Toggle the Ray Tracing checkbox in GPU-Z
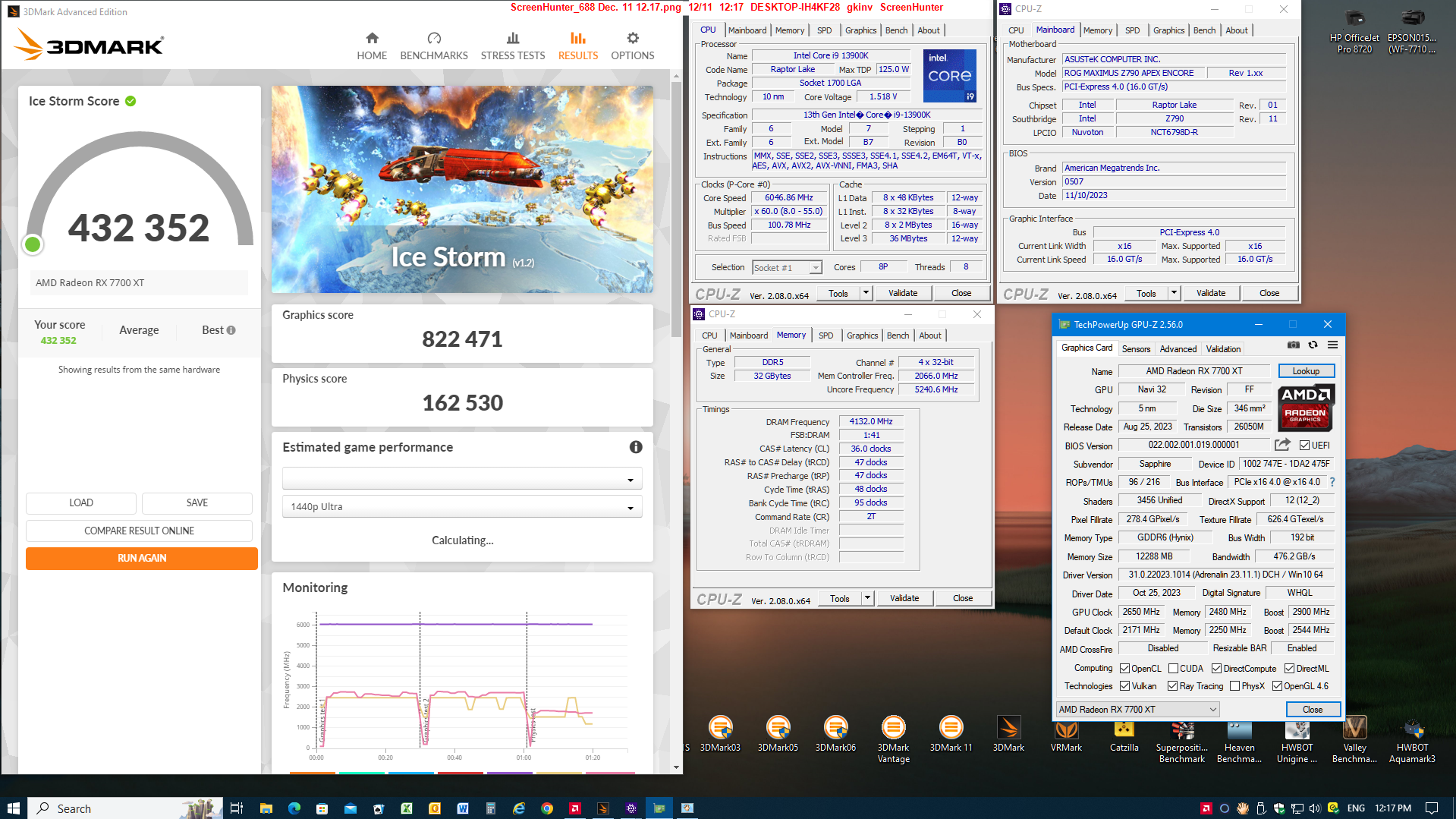The width and height of the screenshot is (1456, 819). 1172,686
